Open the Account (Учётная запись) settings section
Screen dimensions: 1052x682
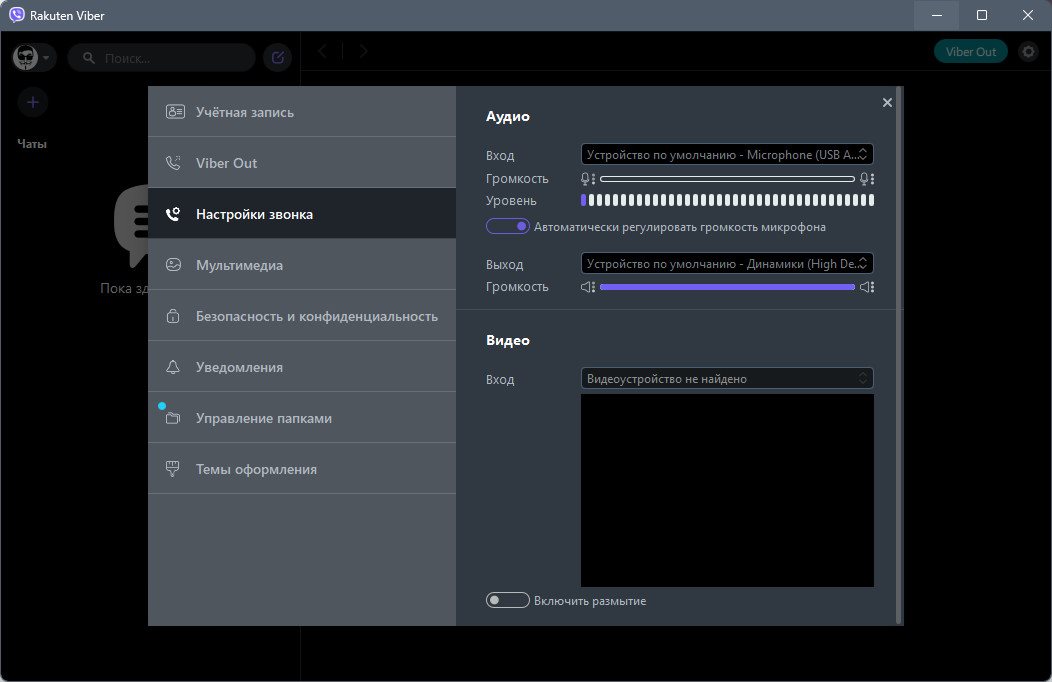(302, 111)
